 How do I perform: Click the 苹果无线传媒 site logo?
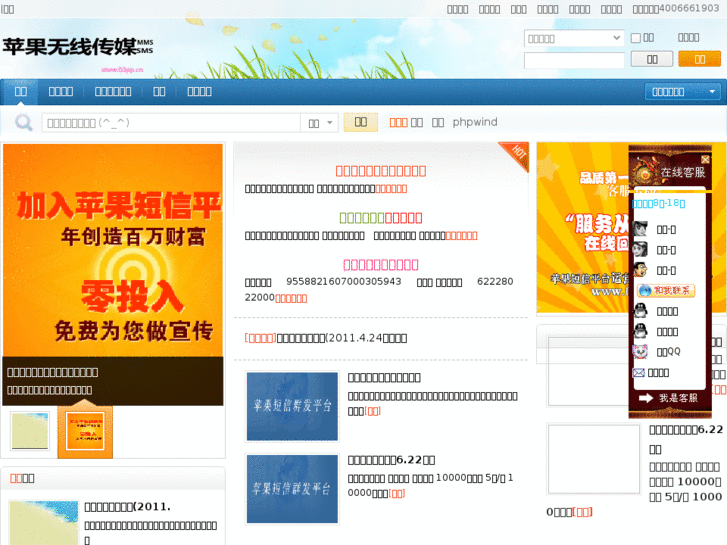pos(78,47)
